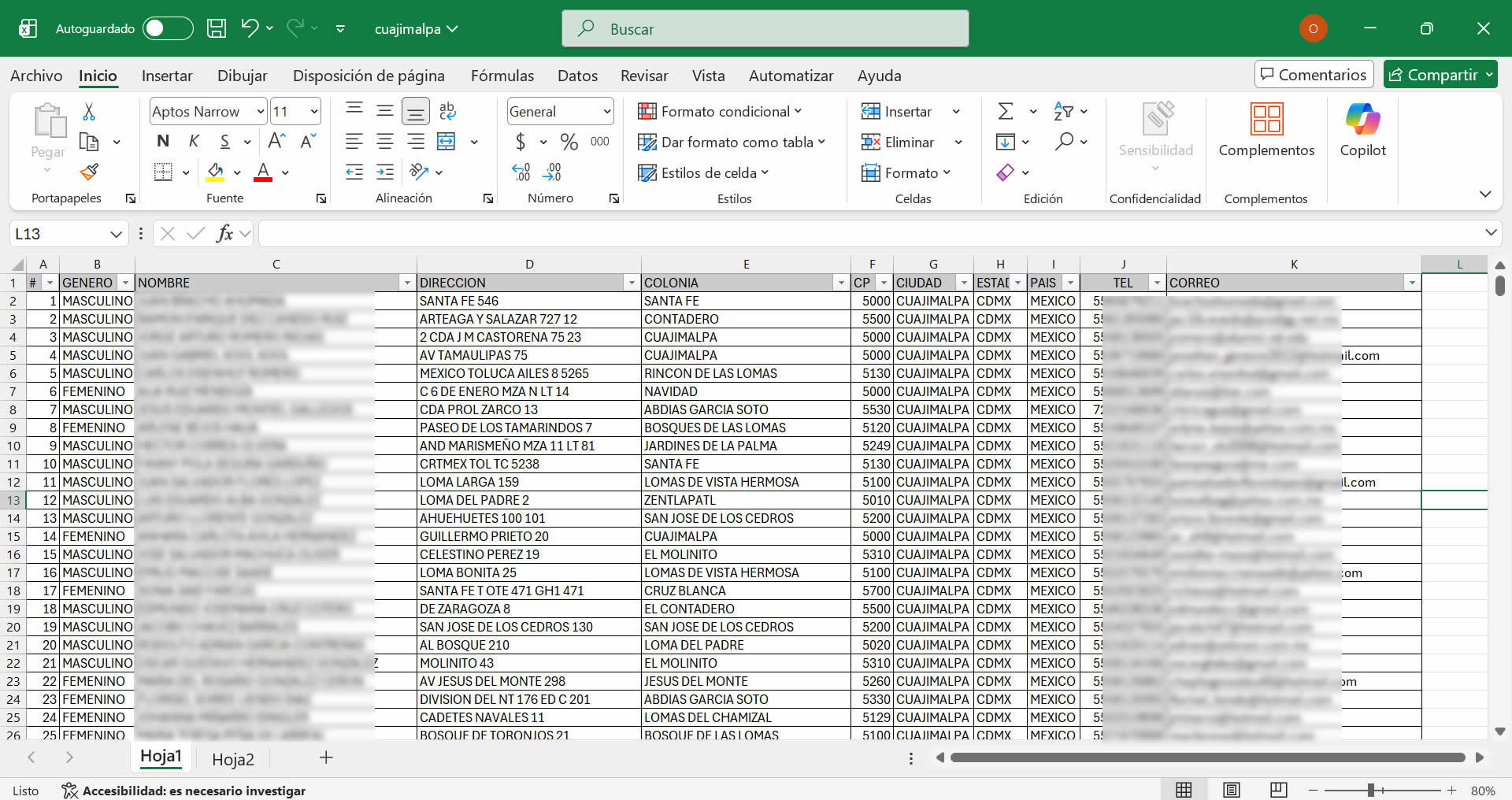Viewport: 1512px width, 800px height.
Task: Expand the font name Aptos Narrow dropdown
Action: (261, 112)
